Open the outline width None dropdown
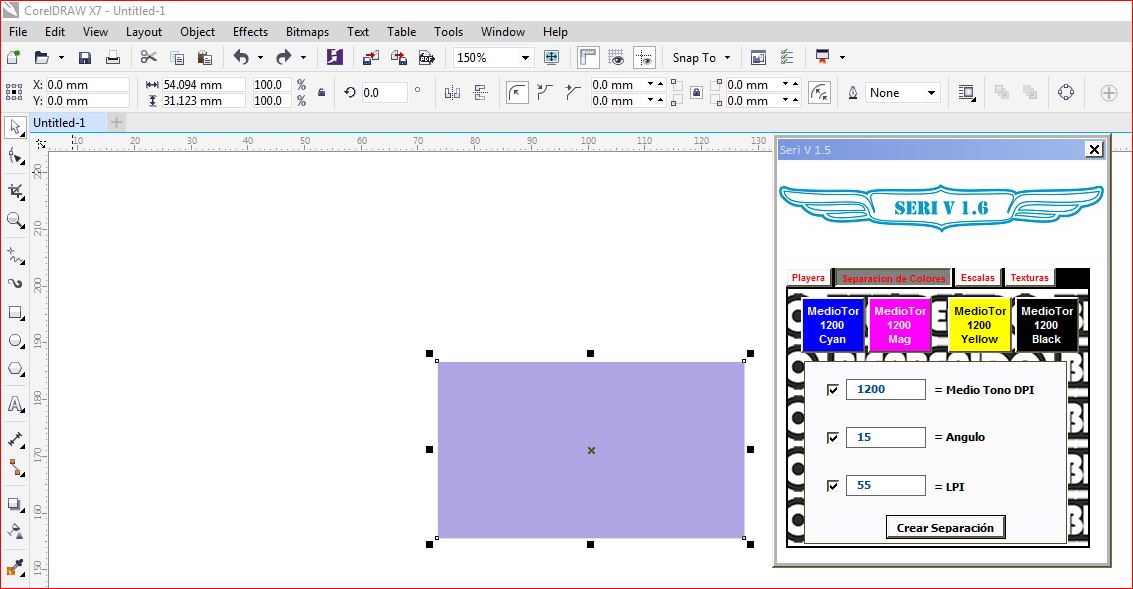 [x=931, y=93]
